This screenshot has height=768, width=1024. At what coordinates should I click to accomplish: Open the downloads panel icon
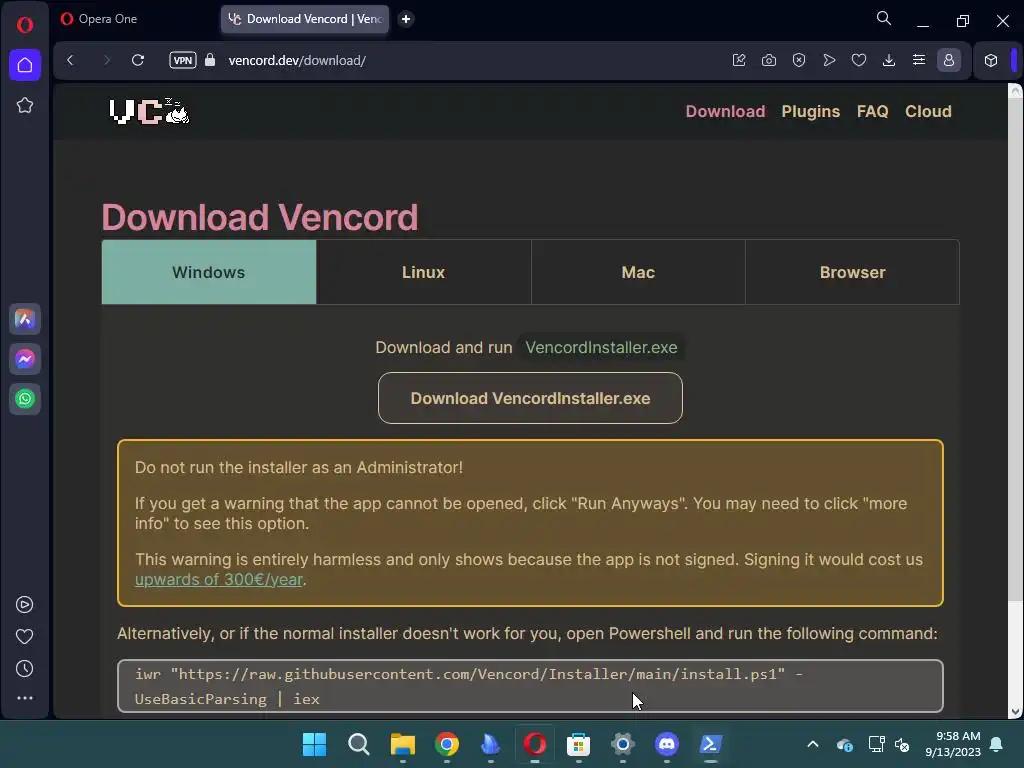[x=889, y=60]
